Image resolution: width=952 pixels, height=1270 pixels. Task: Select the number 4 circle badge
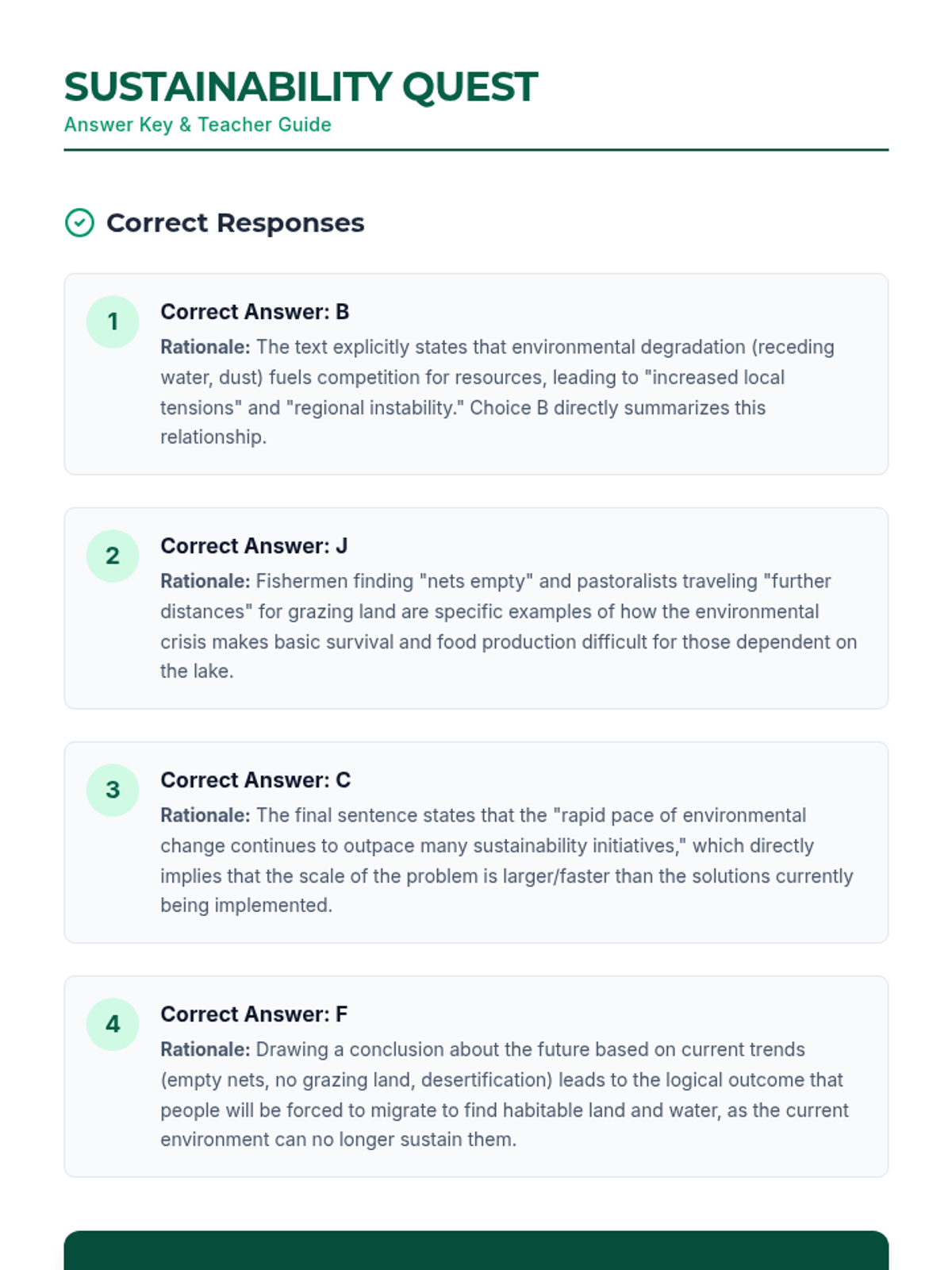click(x=113, y=1024)
